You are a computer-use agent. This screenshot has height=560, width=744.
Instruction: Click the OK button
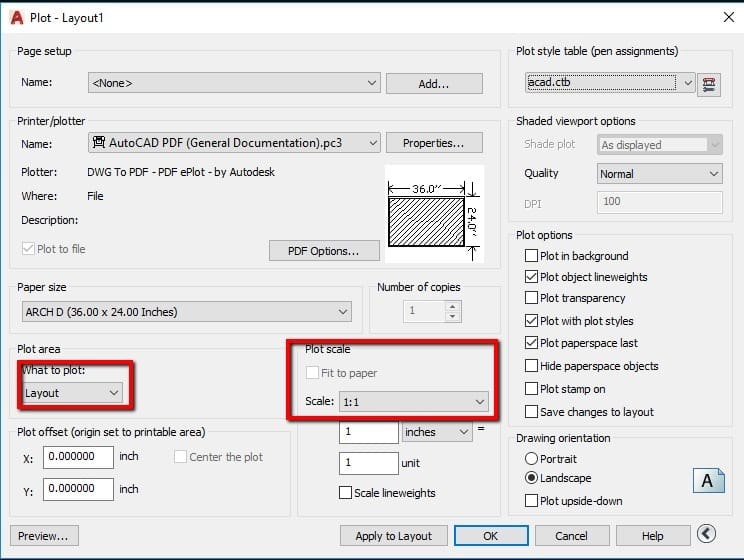coord(491,536)
